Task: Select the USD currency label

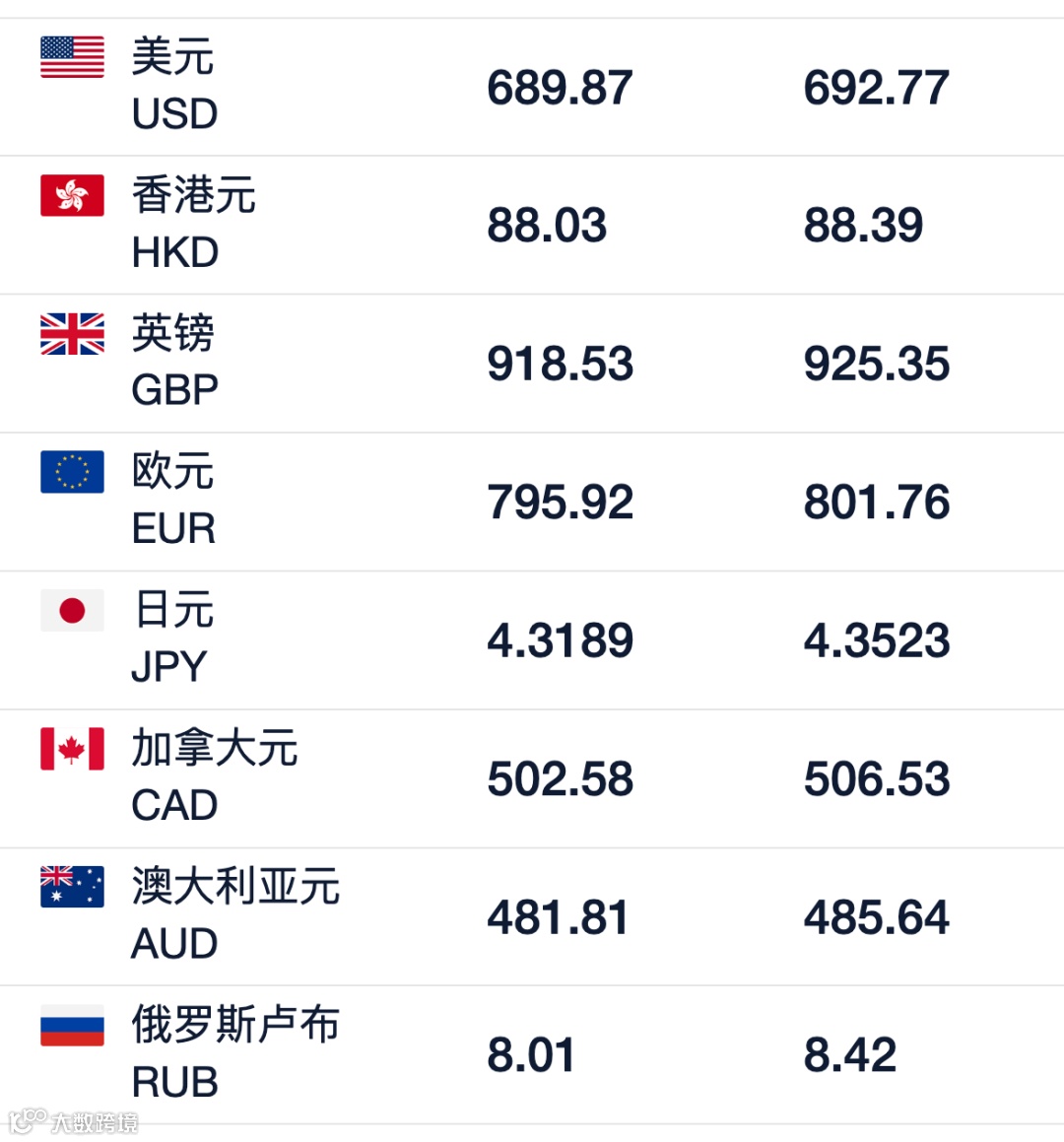Action: [174, 114]
